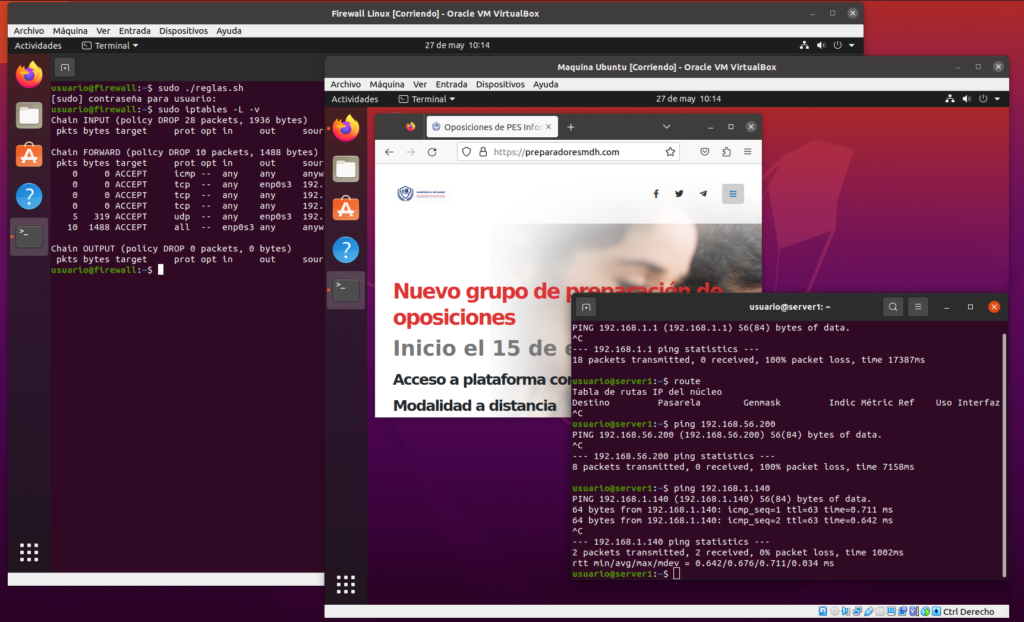1024x622 pixels.
Task: Open clock calendar in Firewall Linux
Action: [x=457, y=45]
